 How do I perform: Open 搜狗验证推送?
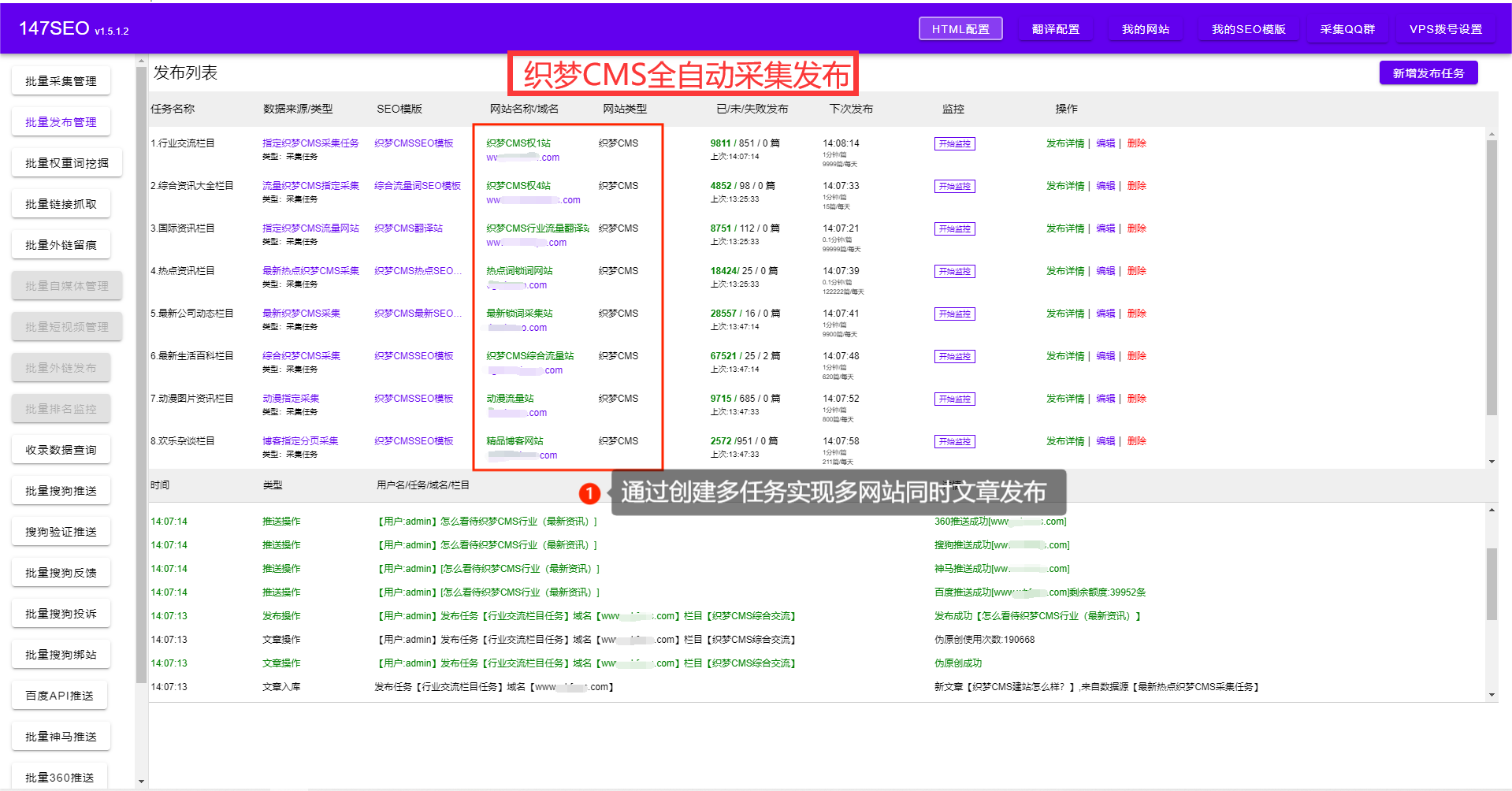pyautogui.click(x=61, y=531)
